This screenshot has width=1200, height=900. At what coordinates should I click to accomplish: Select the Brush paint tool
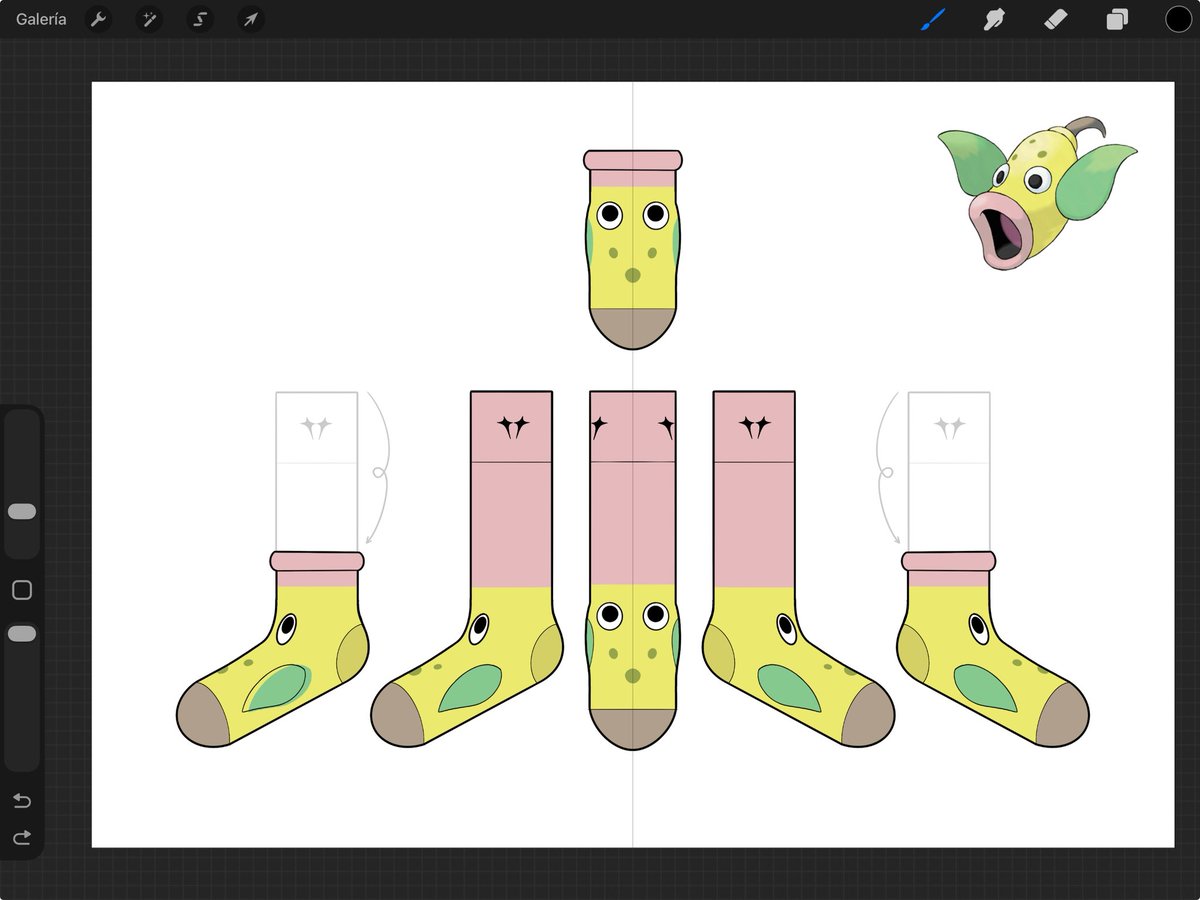pos(933,19)
